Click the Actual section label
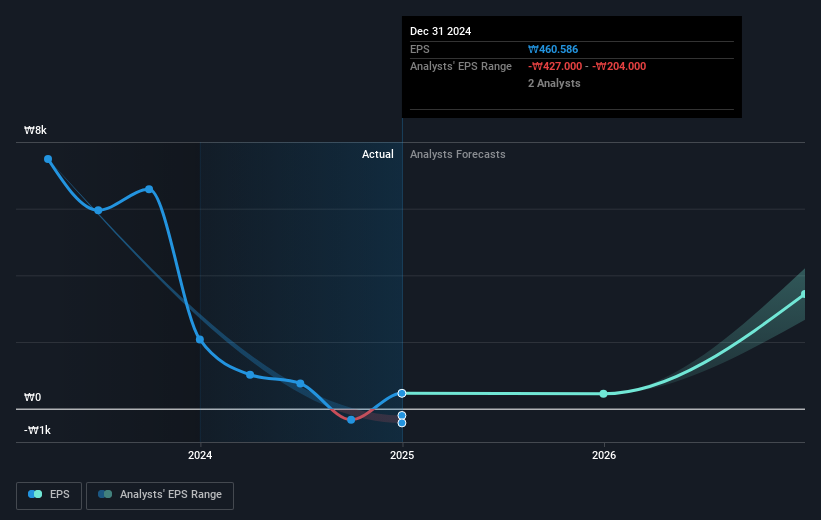 [378, 154]
